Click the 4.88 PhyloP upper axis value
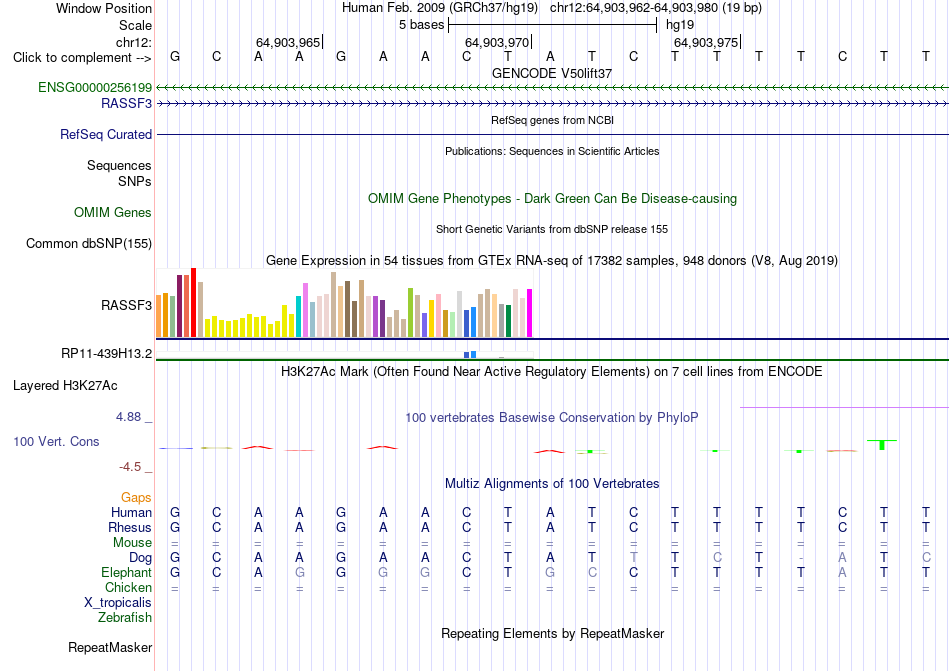This screenshot has width=950, height=671. coord(128,417)
